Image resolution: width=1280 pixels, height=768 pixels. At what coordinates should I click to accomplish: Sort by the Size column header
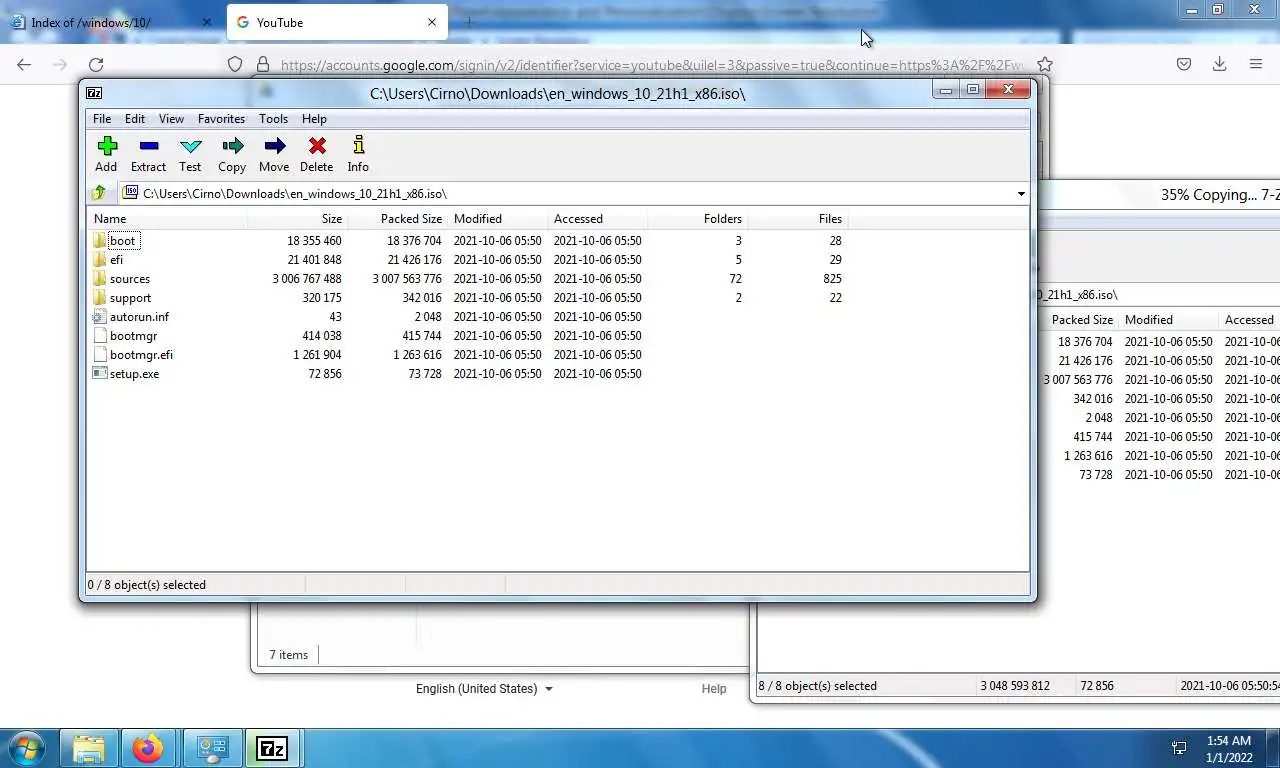tap(297, 218)
